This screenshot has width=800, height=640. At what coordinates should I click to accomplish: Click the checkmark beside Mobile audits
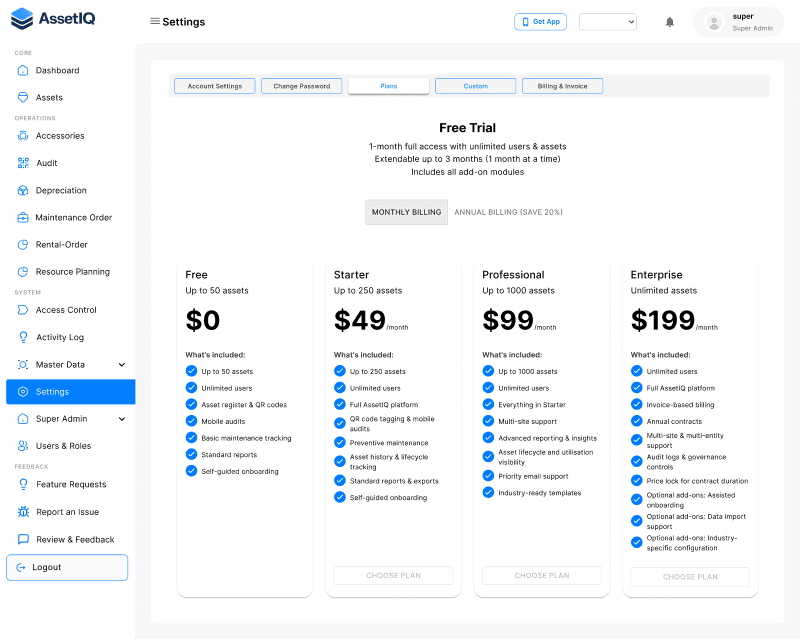pyautogui.click(x=191, y=421)
